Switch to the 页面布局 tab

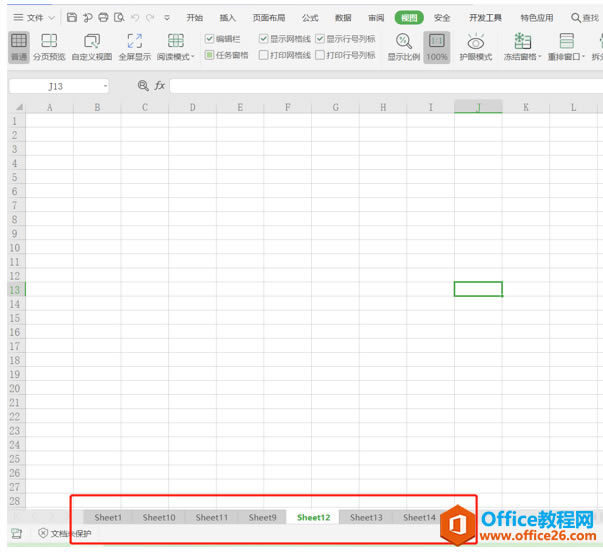click(x=269, y=18)
